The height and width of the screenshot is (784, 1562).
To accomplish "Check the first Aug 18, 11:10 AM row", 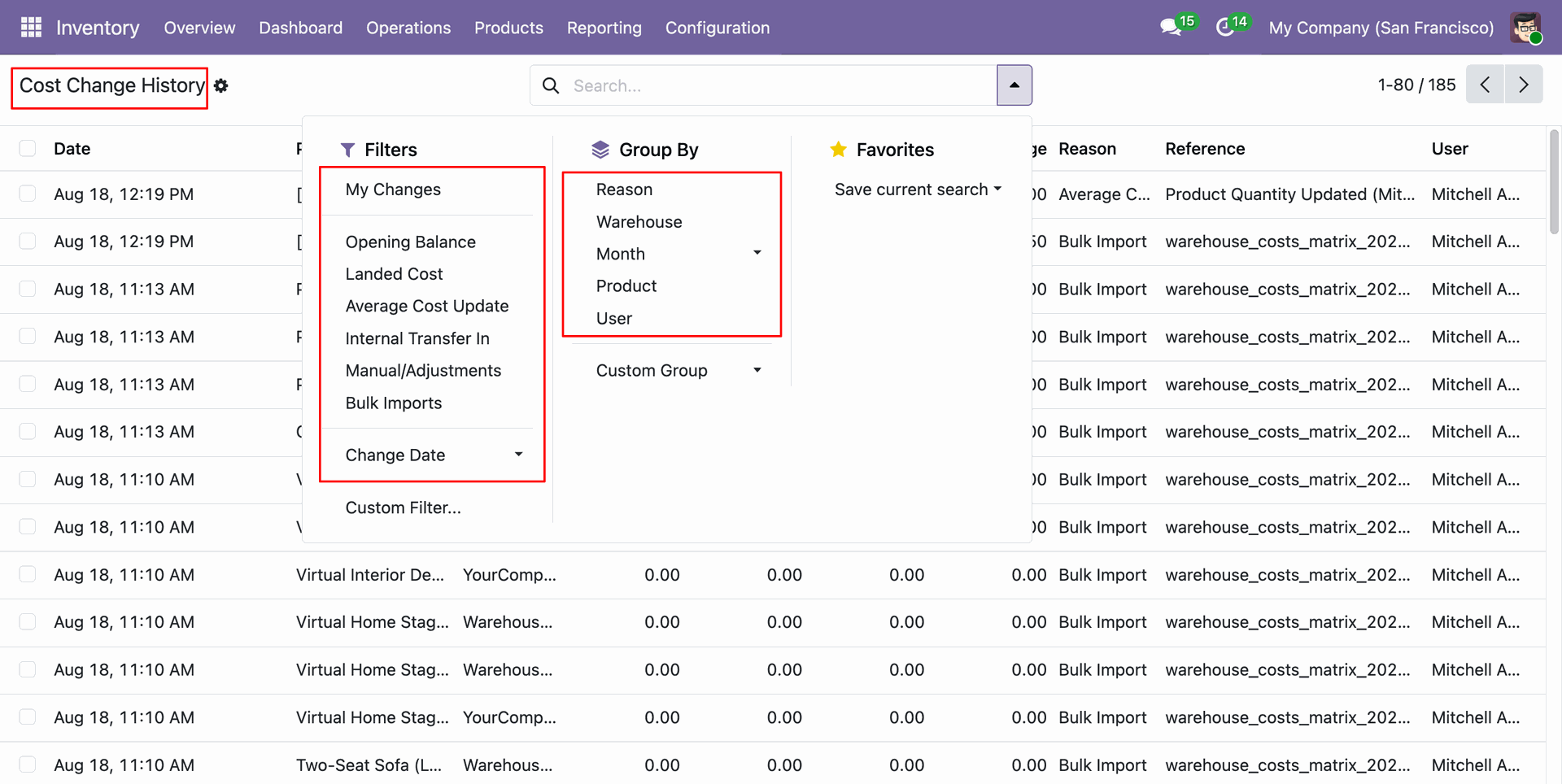I will pos(28,479).
